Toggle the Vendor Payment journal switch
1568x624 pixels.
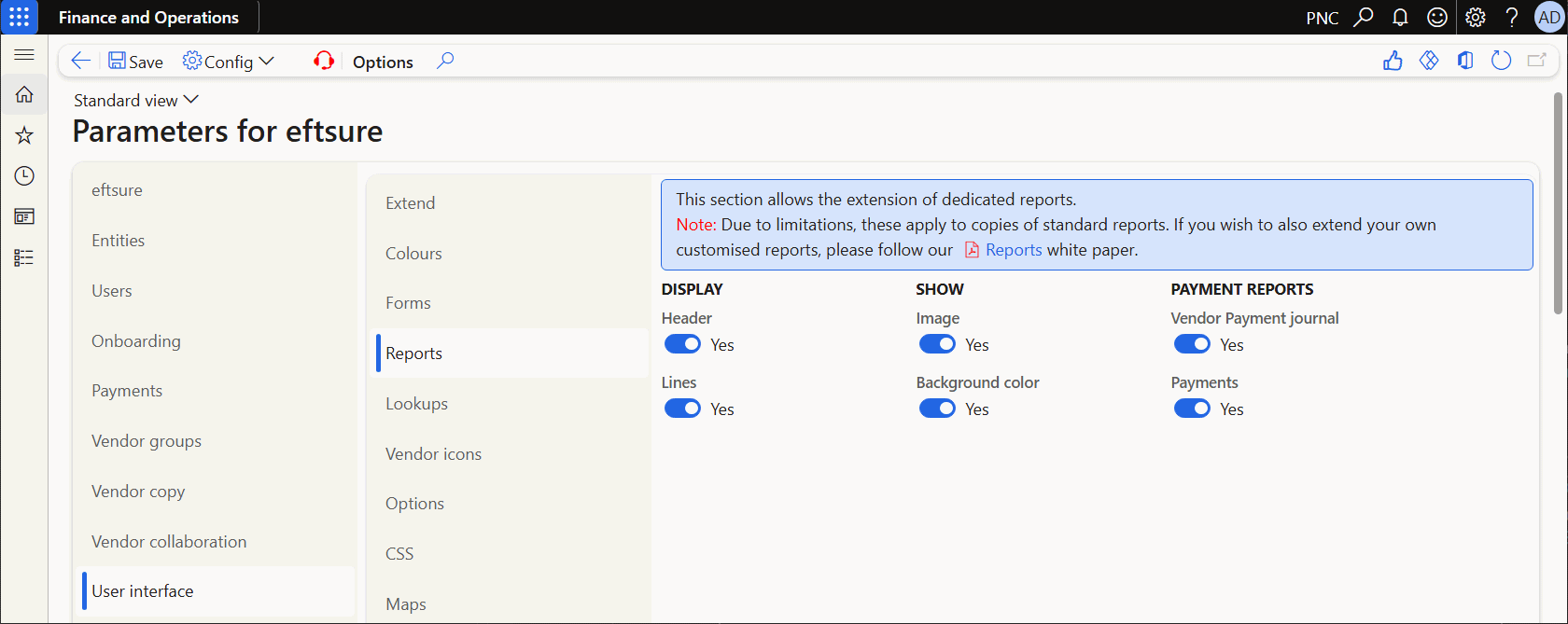point(1192,344)
